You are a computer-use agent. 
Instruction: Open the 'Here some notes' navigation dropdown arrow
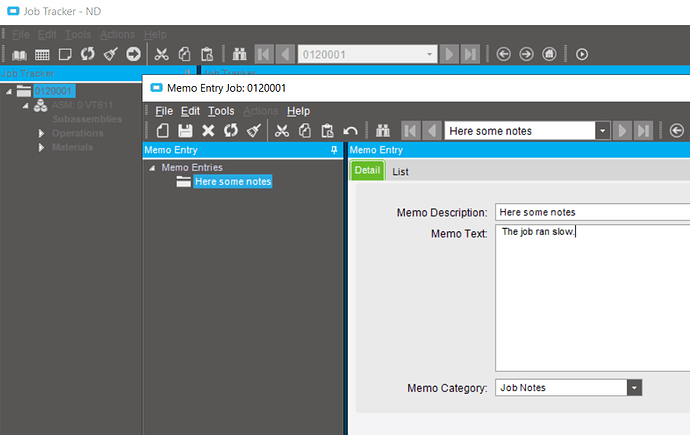(x=602, y=131)
